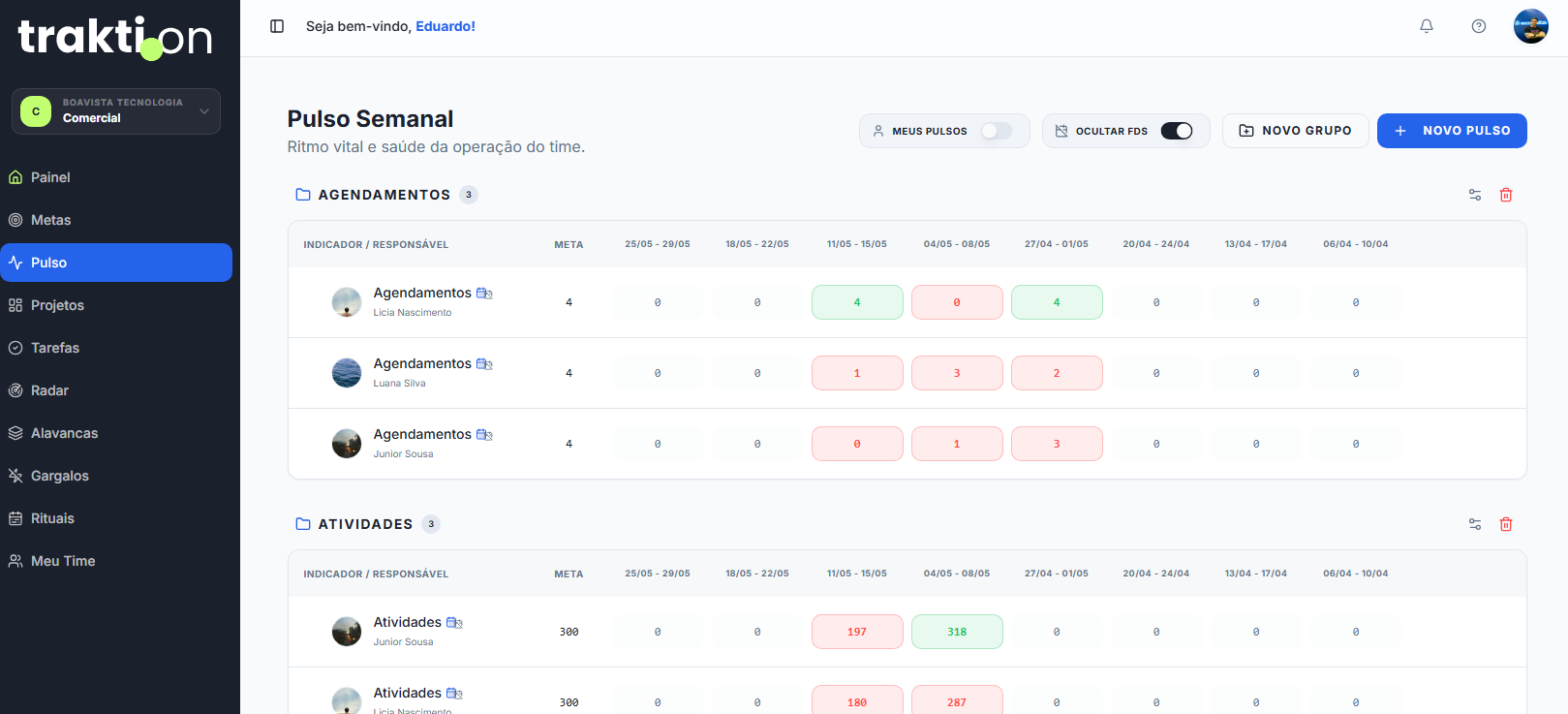The image size is (1568, 714).
Task: Enable the Meus Pulsos toggle
Action: click(996, 131)
